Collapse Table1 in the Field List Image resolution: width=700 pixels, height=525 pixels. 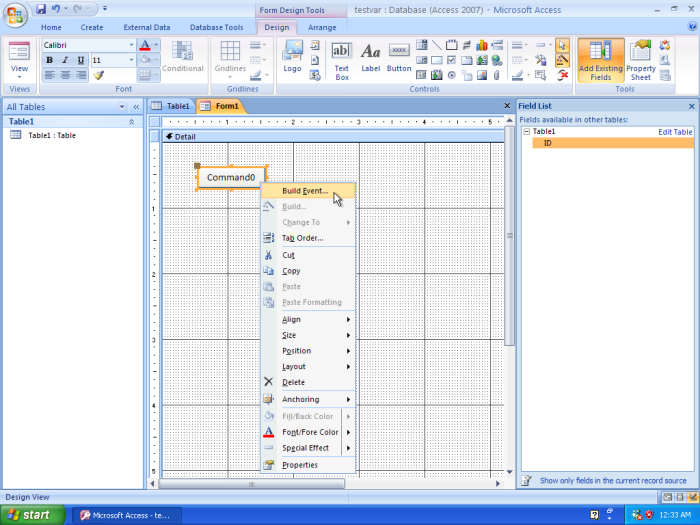527,131
